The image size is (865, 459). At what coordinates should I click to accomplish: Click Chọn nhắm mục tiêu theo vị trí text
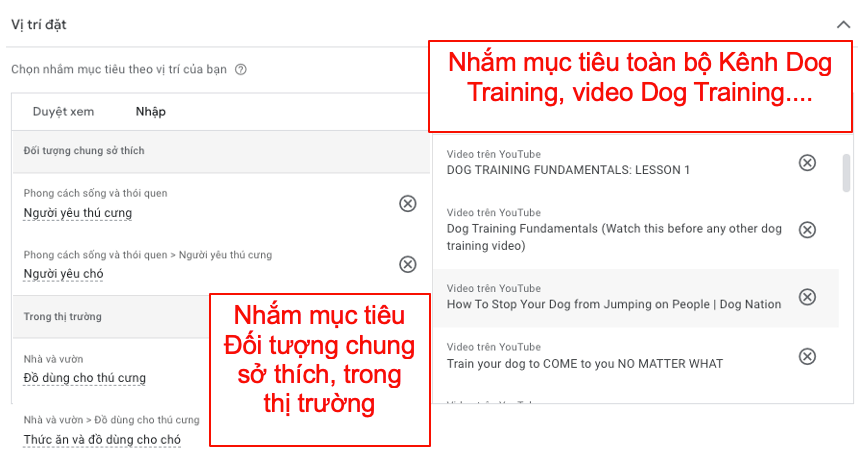click(x=119, y=70)
